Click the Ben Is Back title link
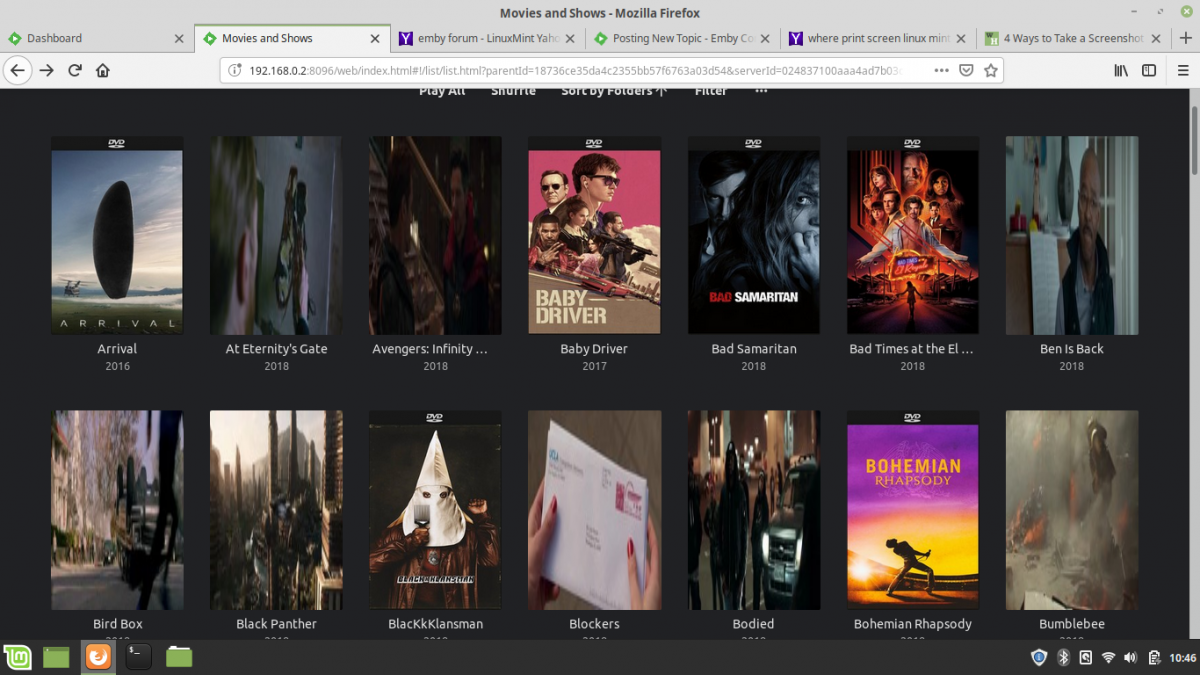 click(x=1072, y=349)
